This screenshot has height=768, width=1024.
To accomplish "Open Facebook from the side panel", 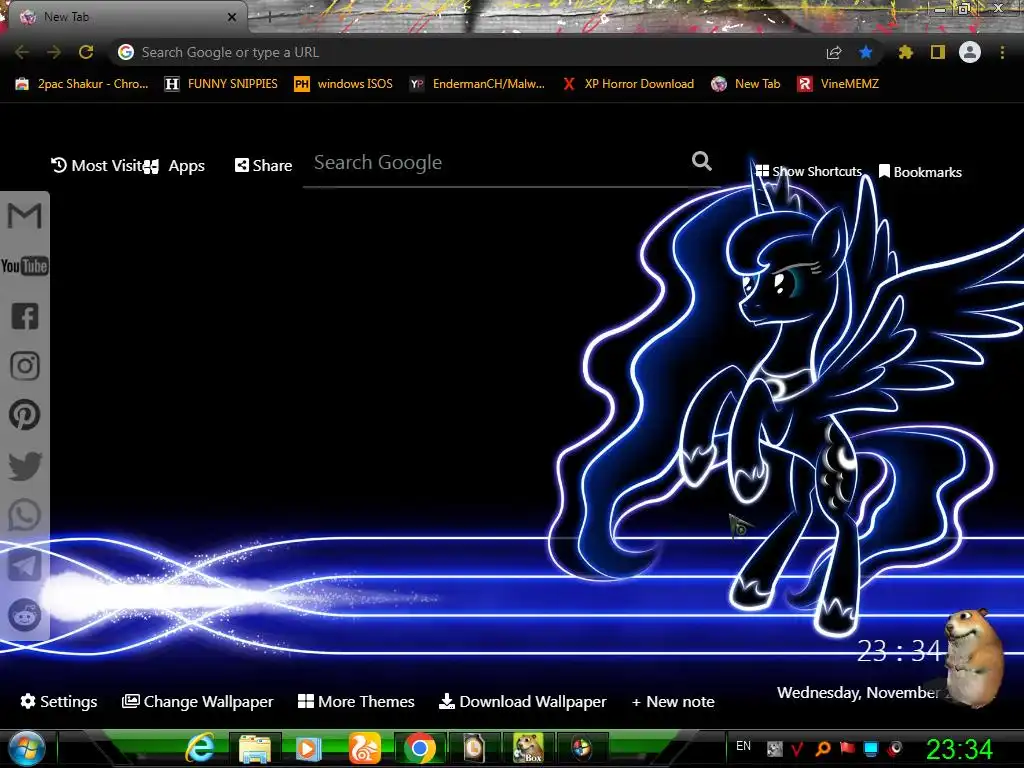I will pos(25,316).
